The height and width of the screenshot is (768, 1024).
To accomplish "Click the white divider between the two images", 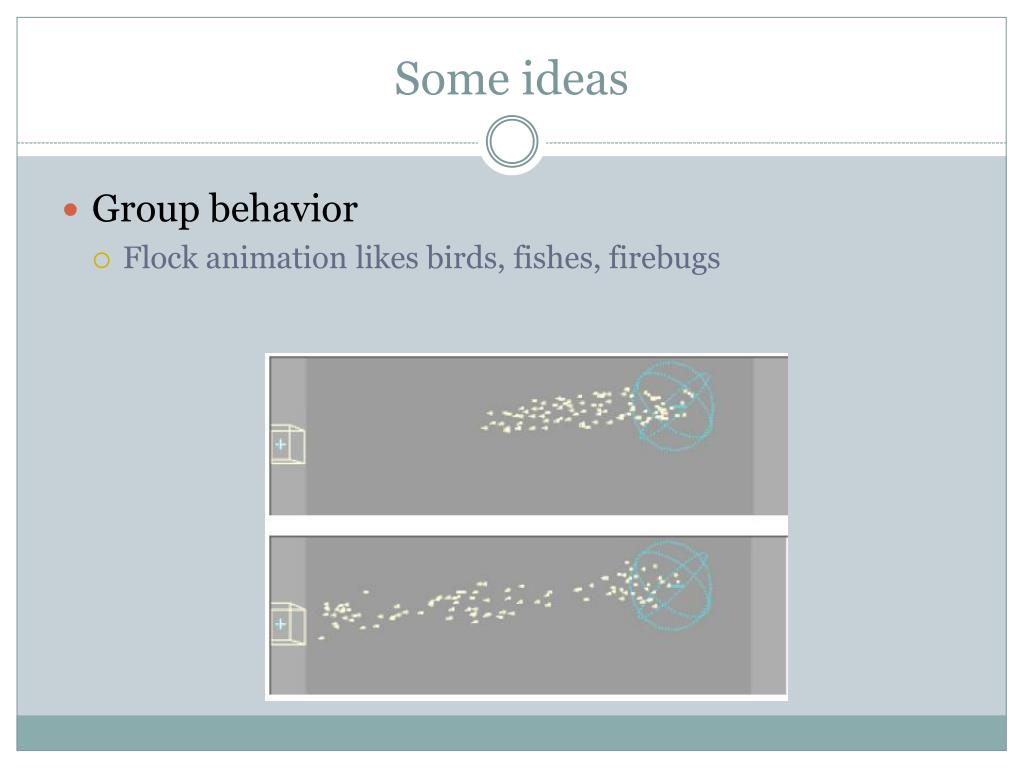I will pos(526,526).
